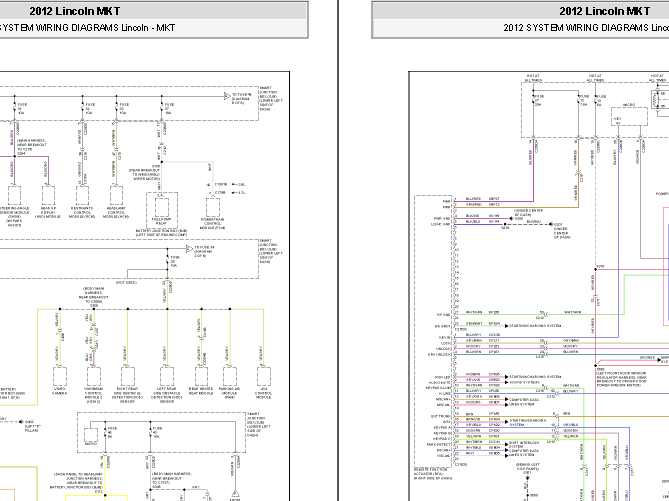669x501 pixels.
Task: Select right page subtitle "2012 SYSTEM WIRING DIAGRAMS"
Action: pyautogui.click(x=576, y=28)
